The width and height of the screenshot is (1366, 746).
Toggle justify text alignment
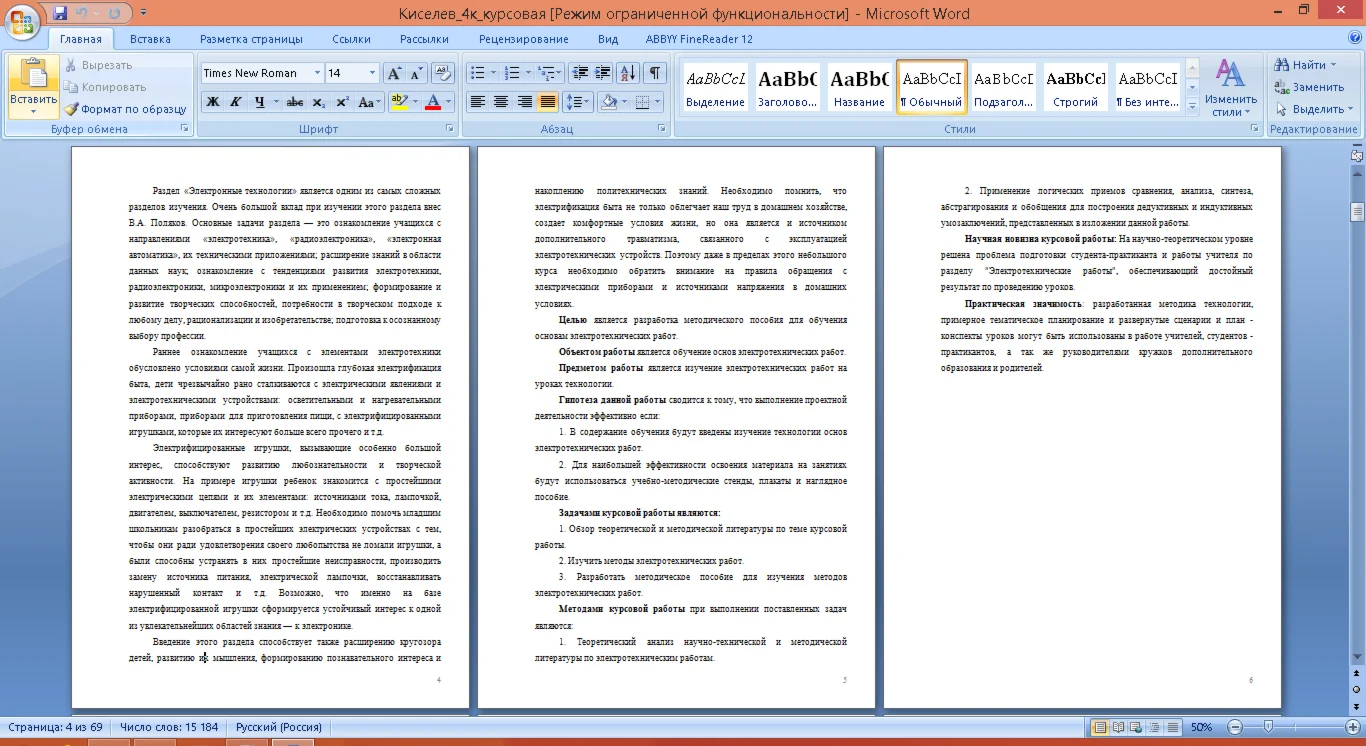tap(548, 102)
